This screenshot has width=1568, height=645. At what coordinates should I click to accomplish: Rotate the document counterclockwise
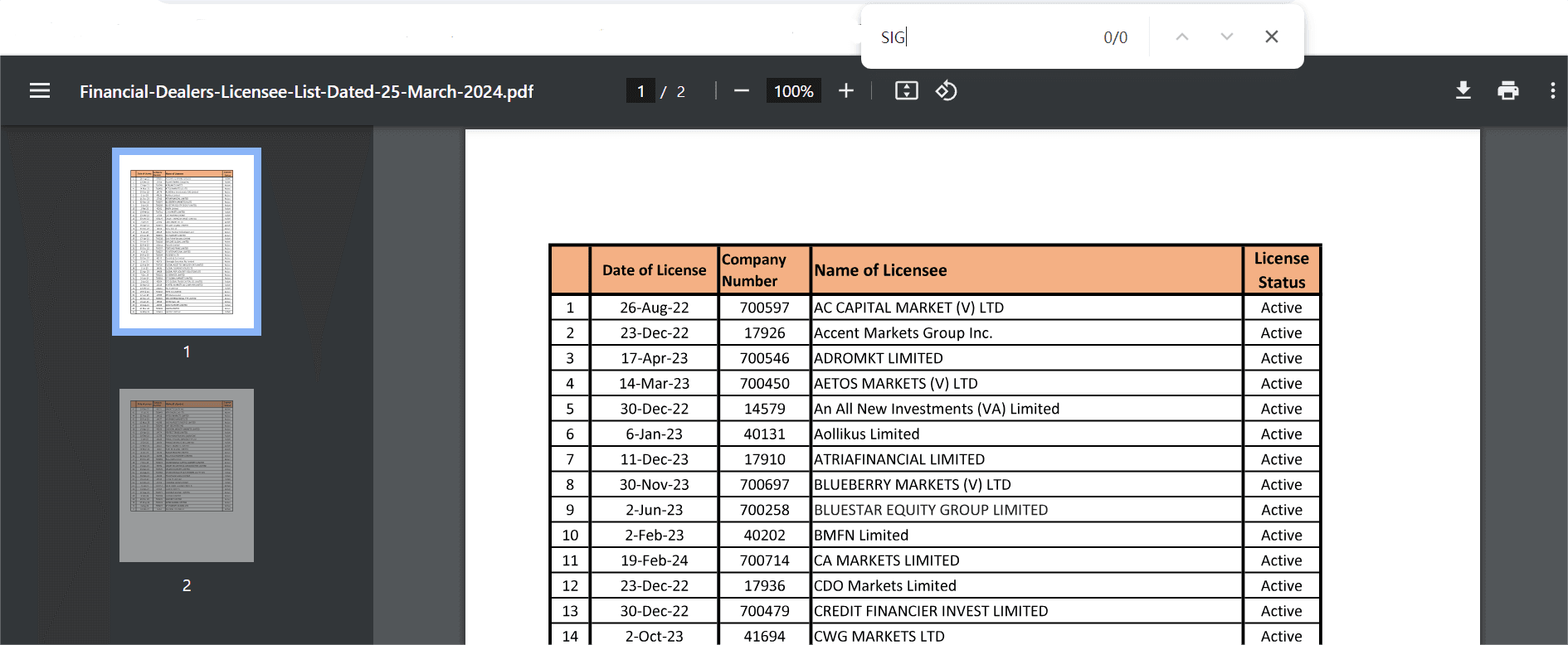[x=947, y=91]
